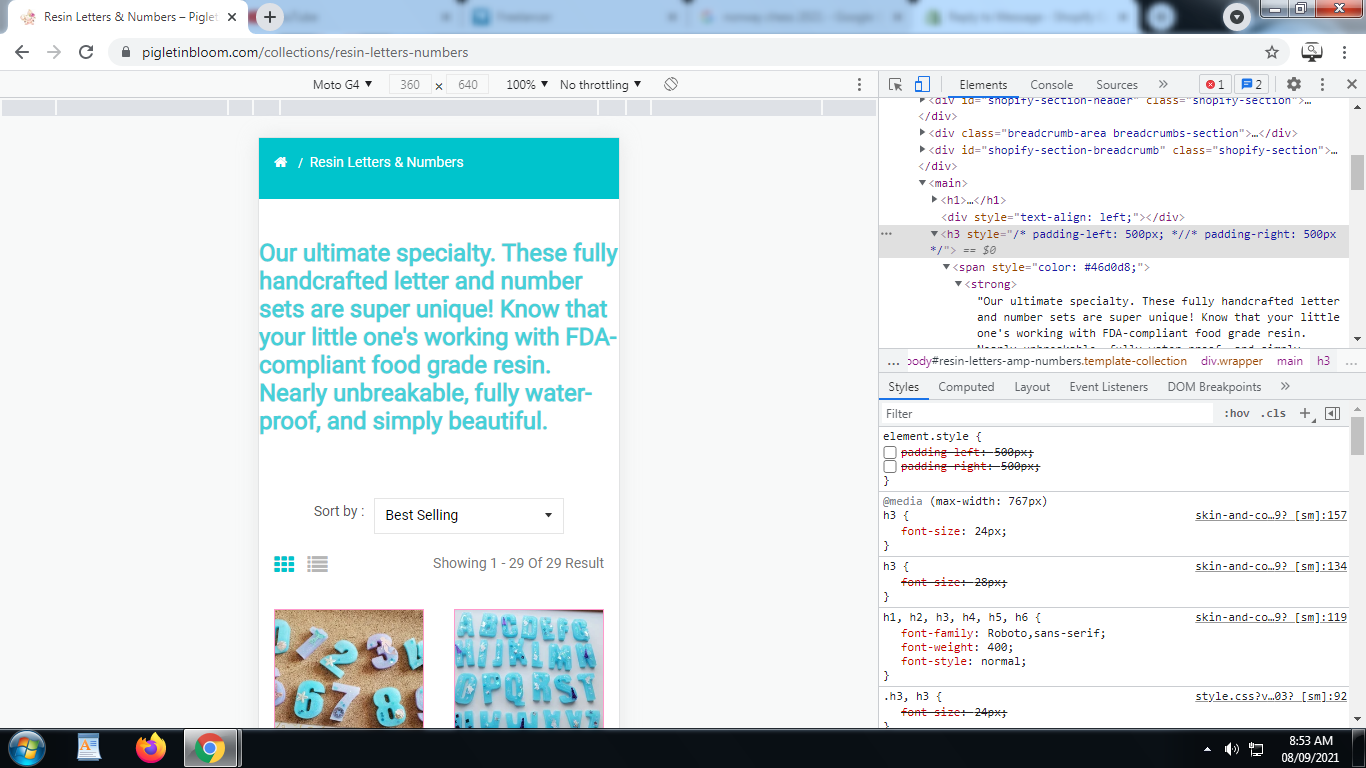Open the Best Selling sort dropdown
1366x768 pixels.
469,515
